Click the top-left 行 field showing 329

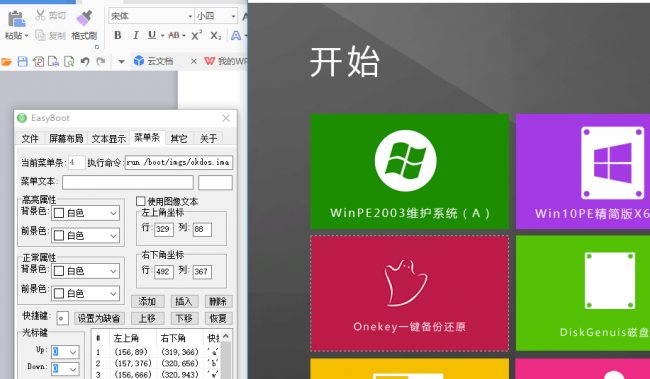(164, 229)
